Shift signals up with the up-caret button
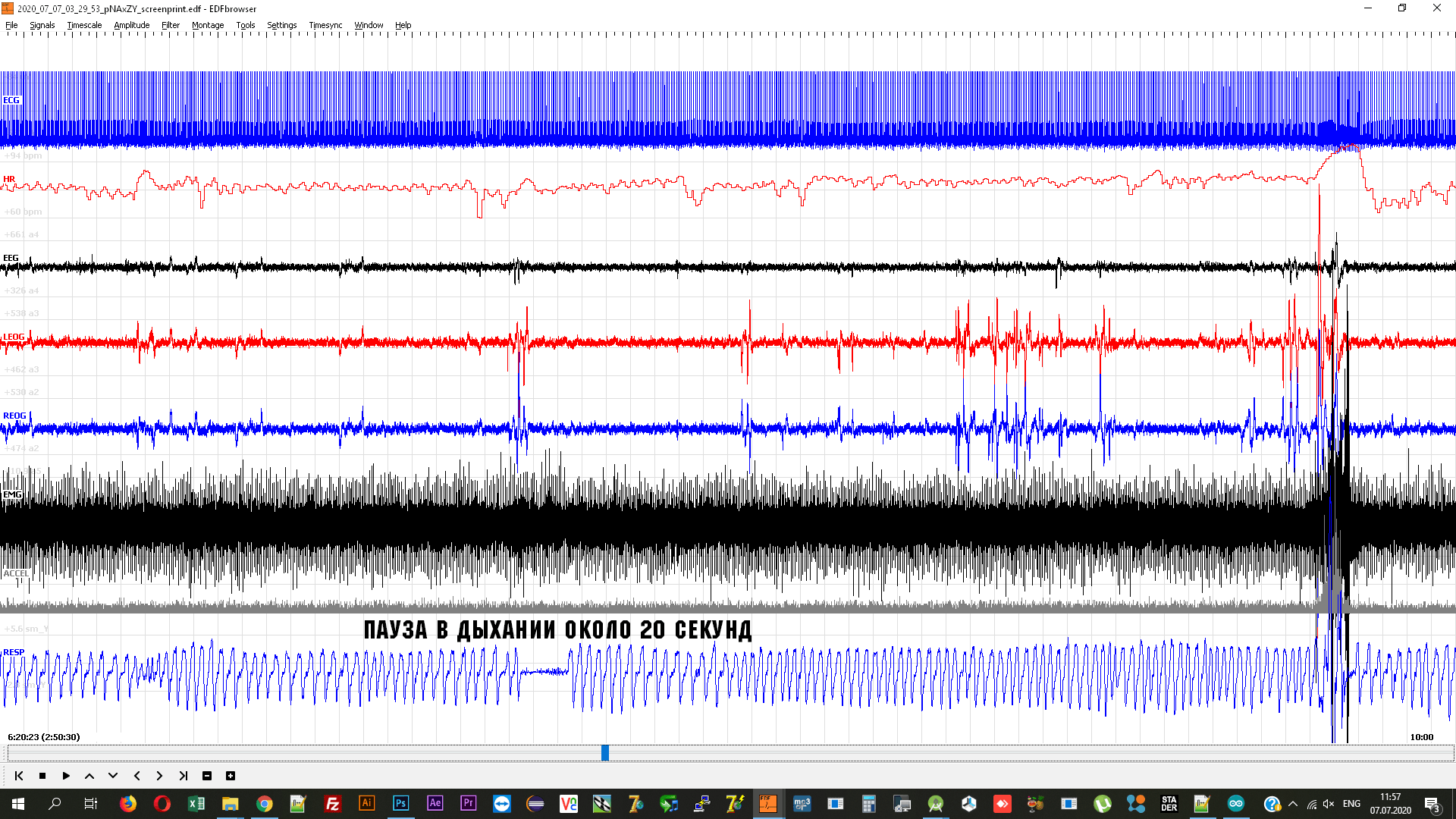Screen dimensions: 1456x819 [89, 776]
